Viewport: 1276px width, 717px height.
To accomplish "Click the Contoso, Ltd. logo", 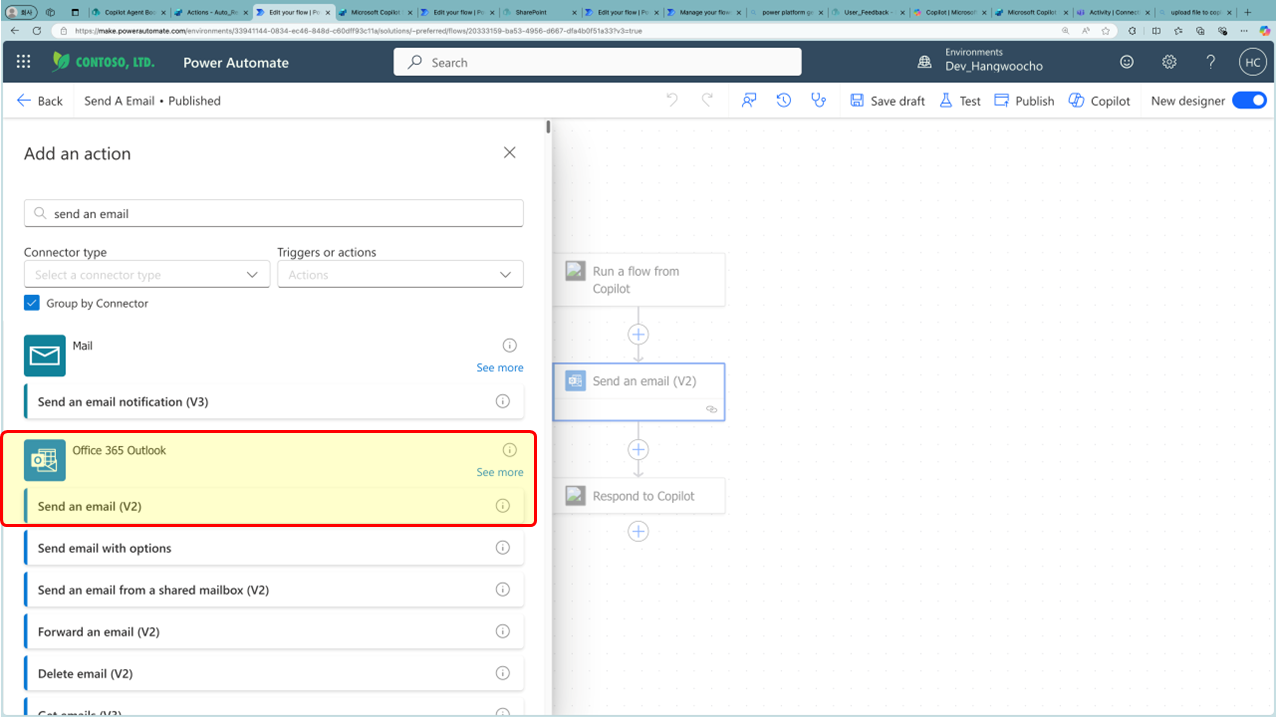I will pyautogui.click(x=103, y=62).
